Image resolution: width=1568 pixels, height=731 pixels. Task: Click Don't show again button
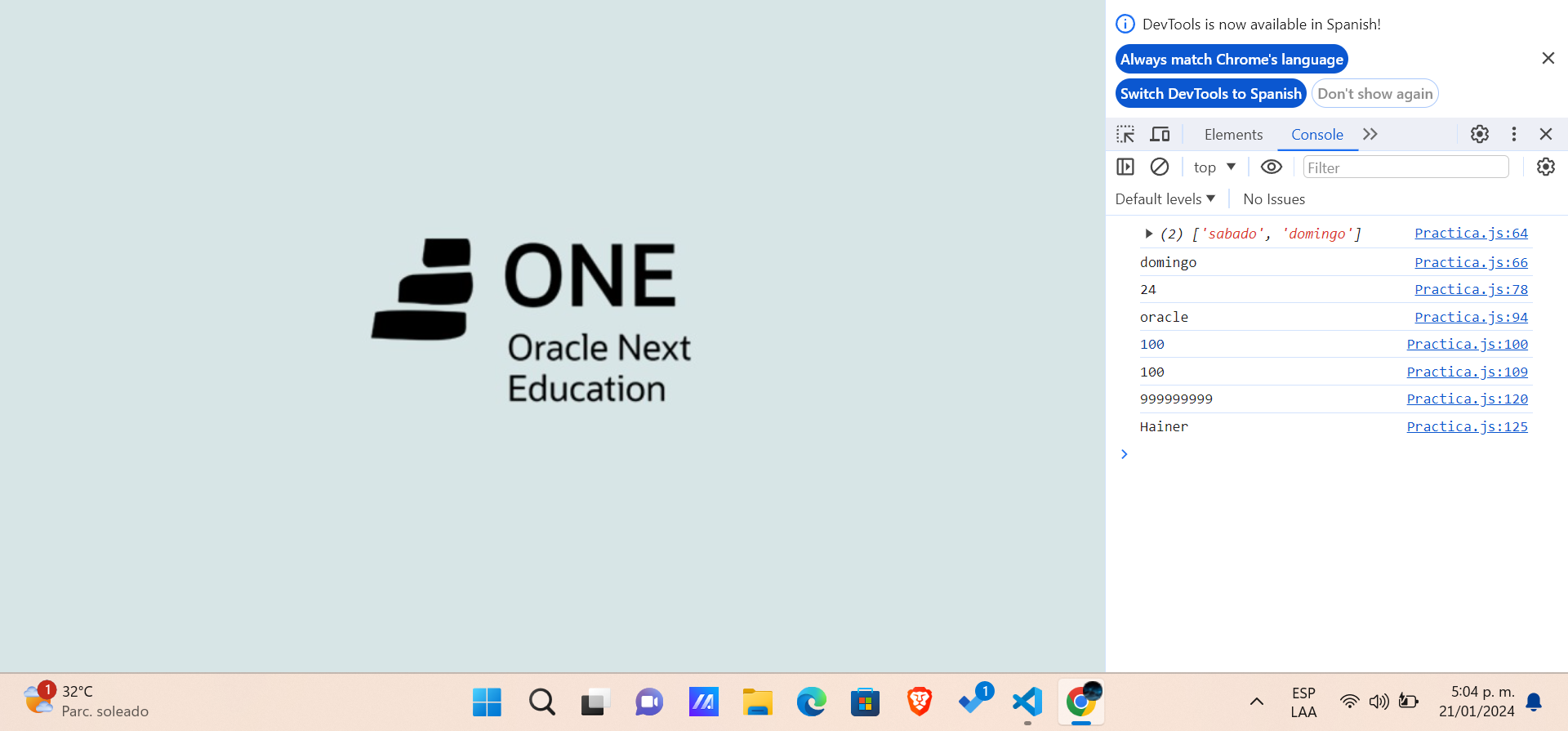[1375, 94]
